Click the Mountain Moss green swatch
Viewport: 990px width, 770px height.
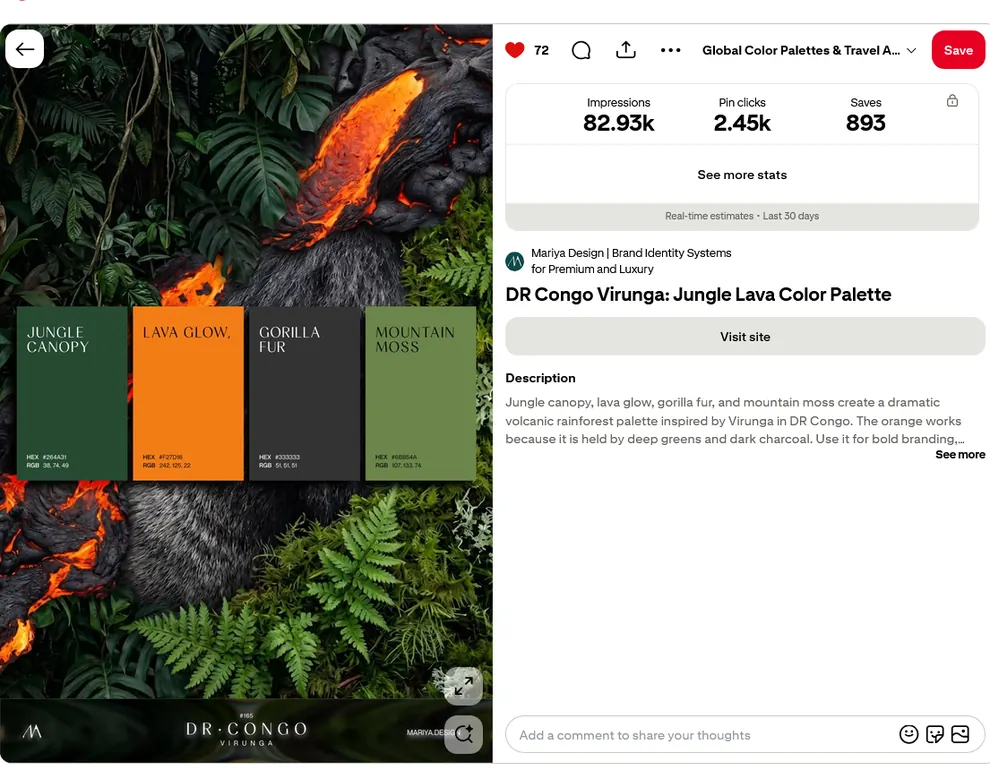[x=420, y=393]
